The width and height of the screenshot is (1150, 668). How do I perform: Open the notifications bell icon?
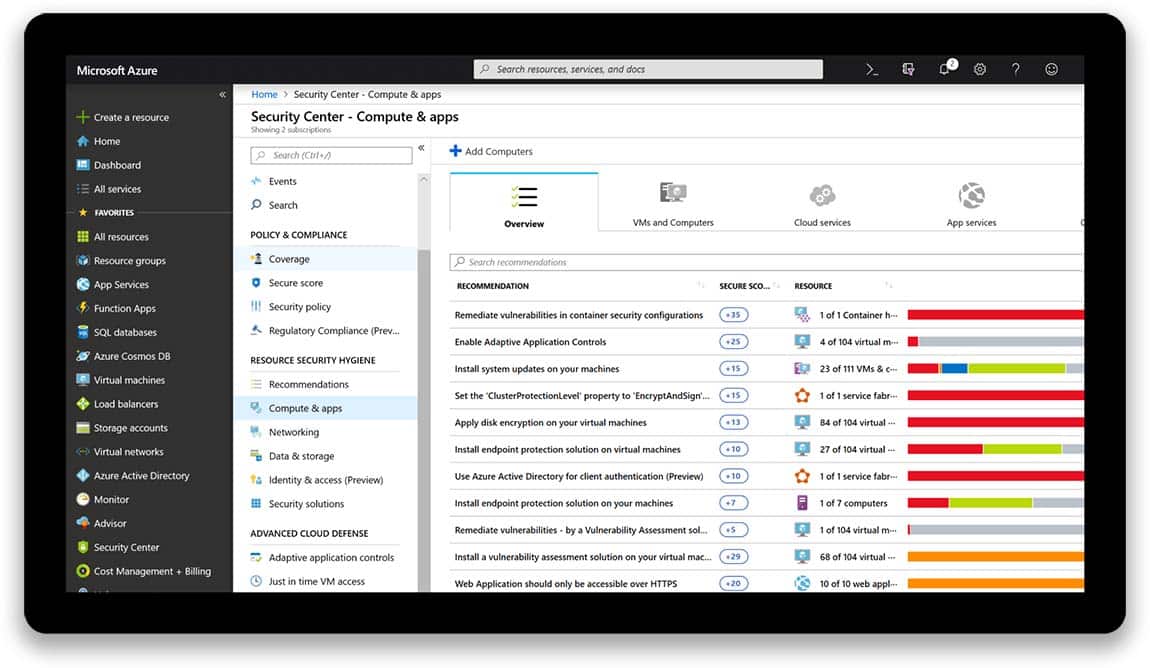943,68
